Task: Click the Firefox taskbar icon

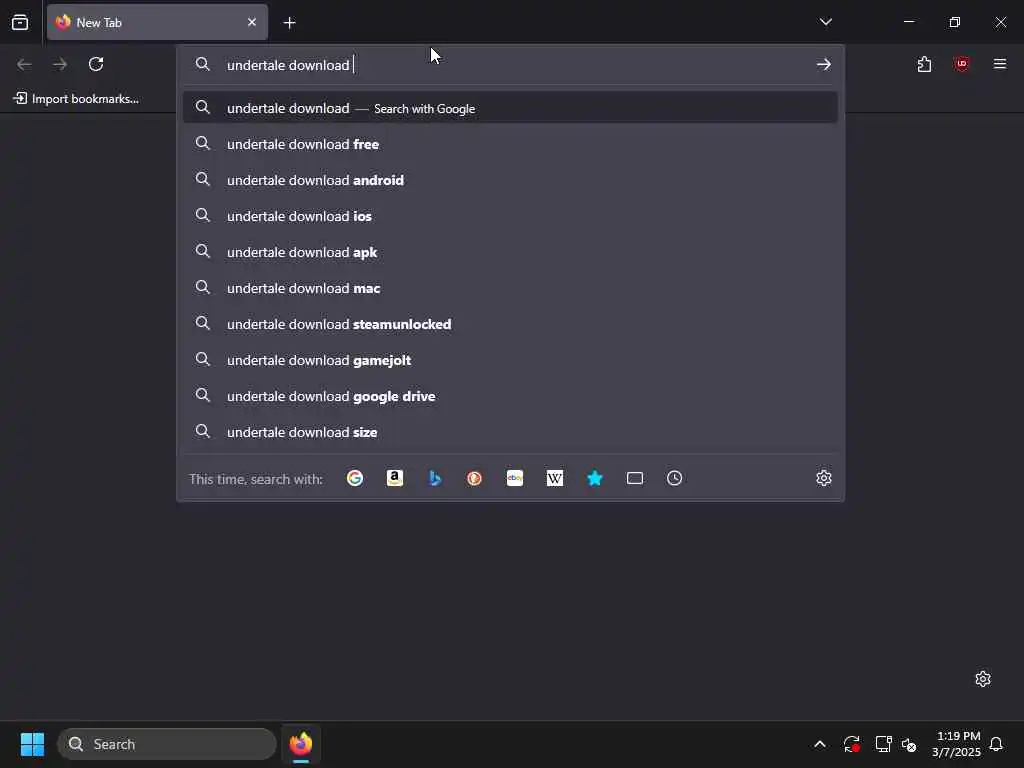Action: point(301,744)
